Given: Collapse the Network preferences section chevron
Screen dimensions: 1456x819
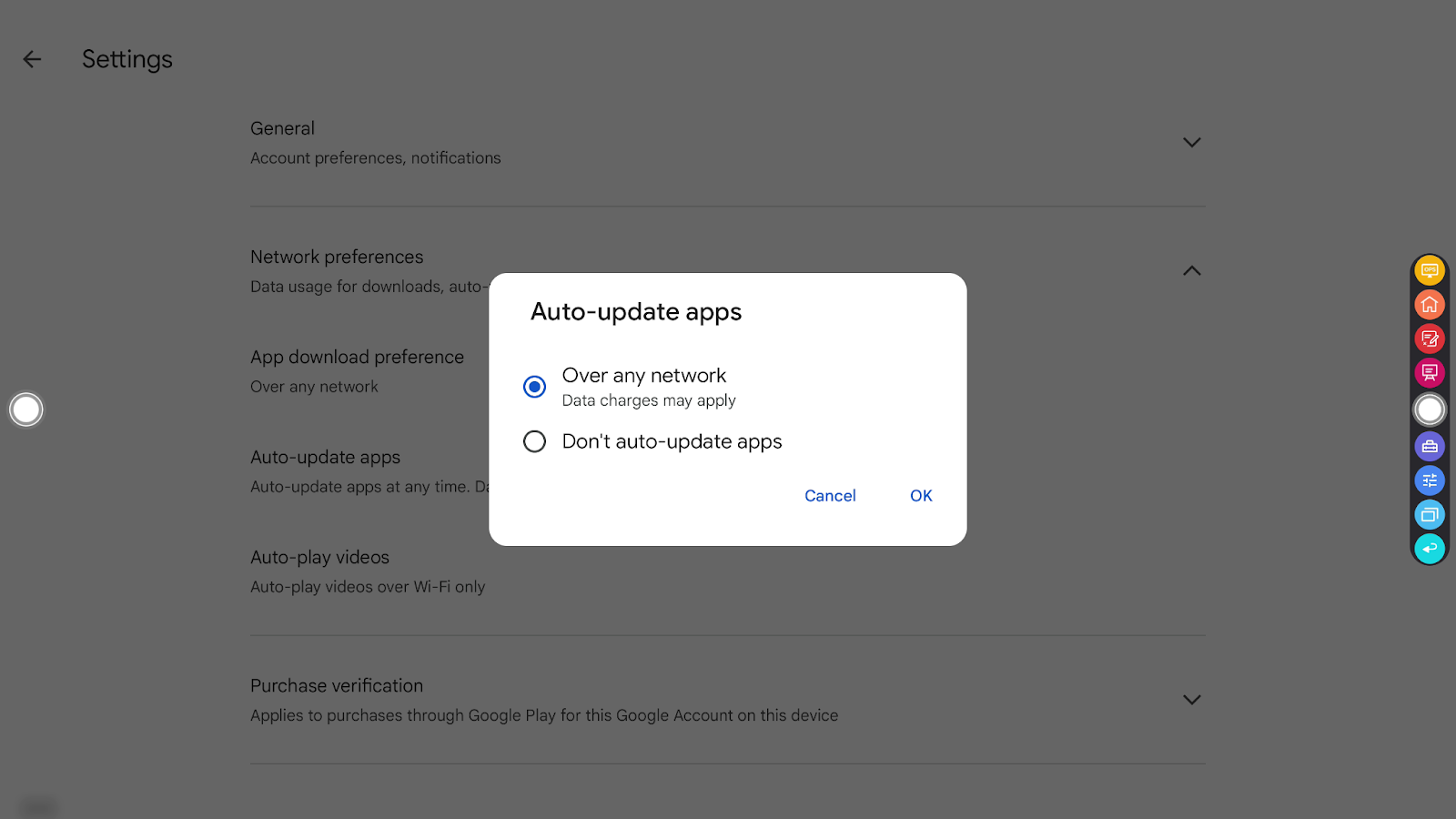Looking at the screenshot, I should pos(1191,271).
